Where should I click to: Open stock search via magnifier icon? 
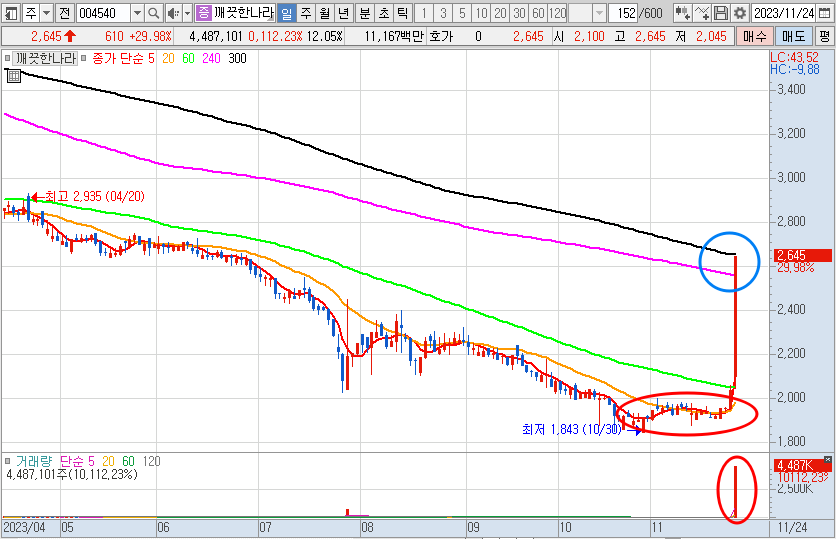click(x=154, y=13)
